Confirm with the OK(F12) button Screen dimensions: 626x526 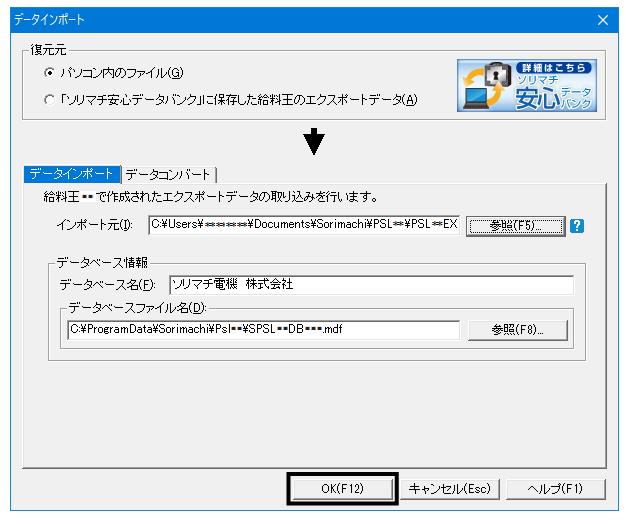click(x=342, y=488)
